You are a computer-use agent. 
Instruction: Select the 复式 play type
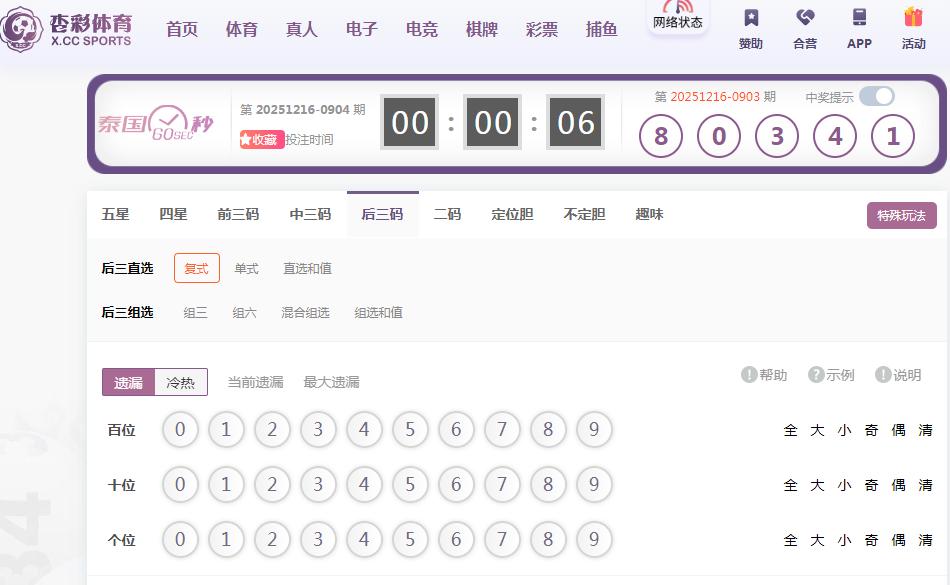pos(197,268)
